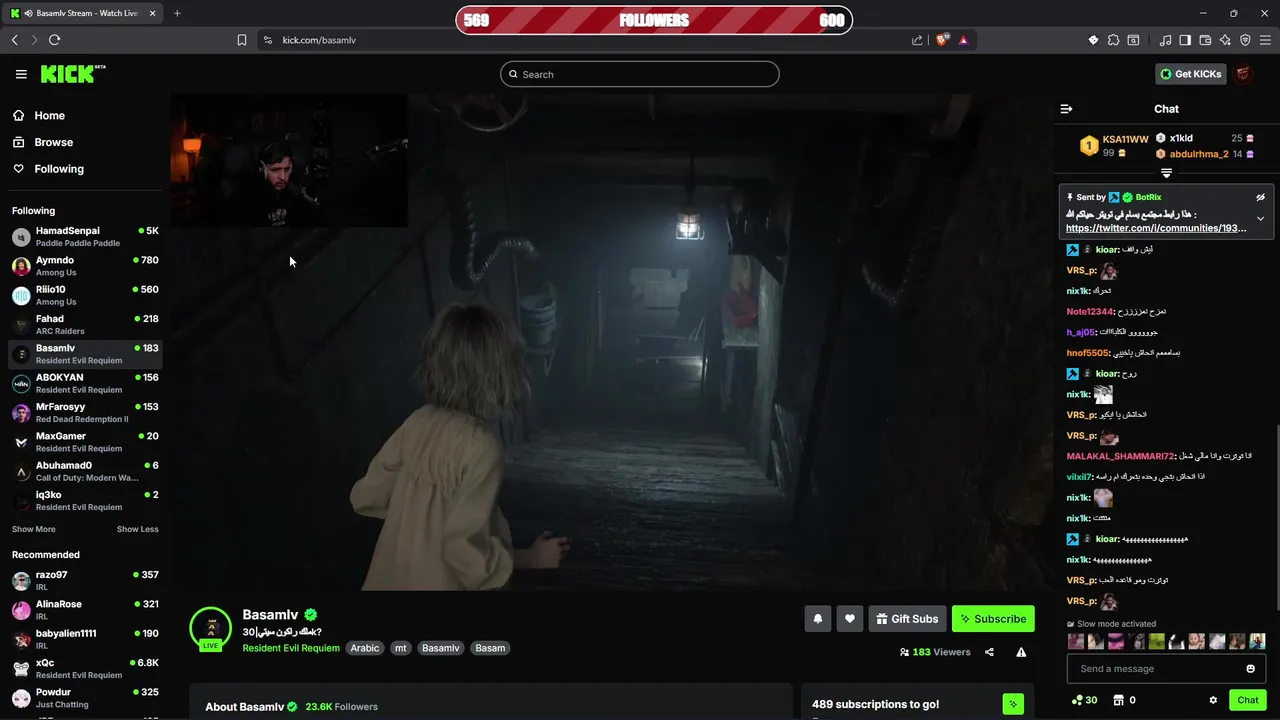Click Show Less in Following
The image size is (1280, 720).
[x=138, y=529]
